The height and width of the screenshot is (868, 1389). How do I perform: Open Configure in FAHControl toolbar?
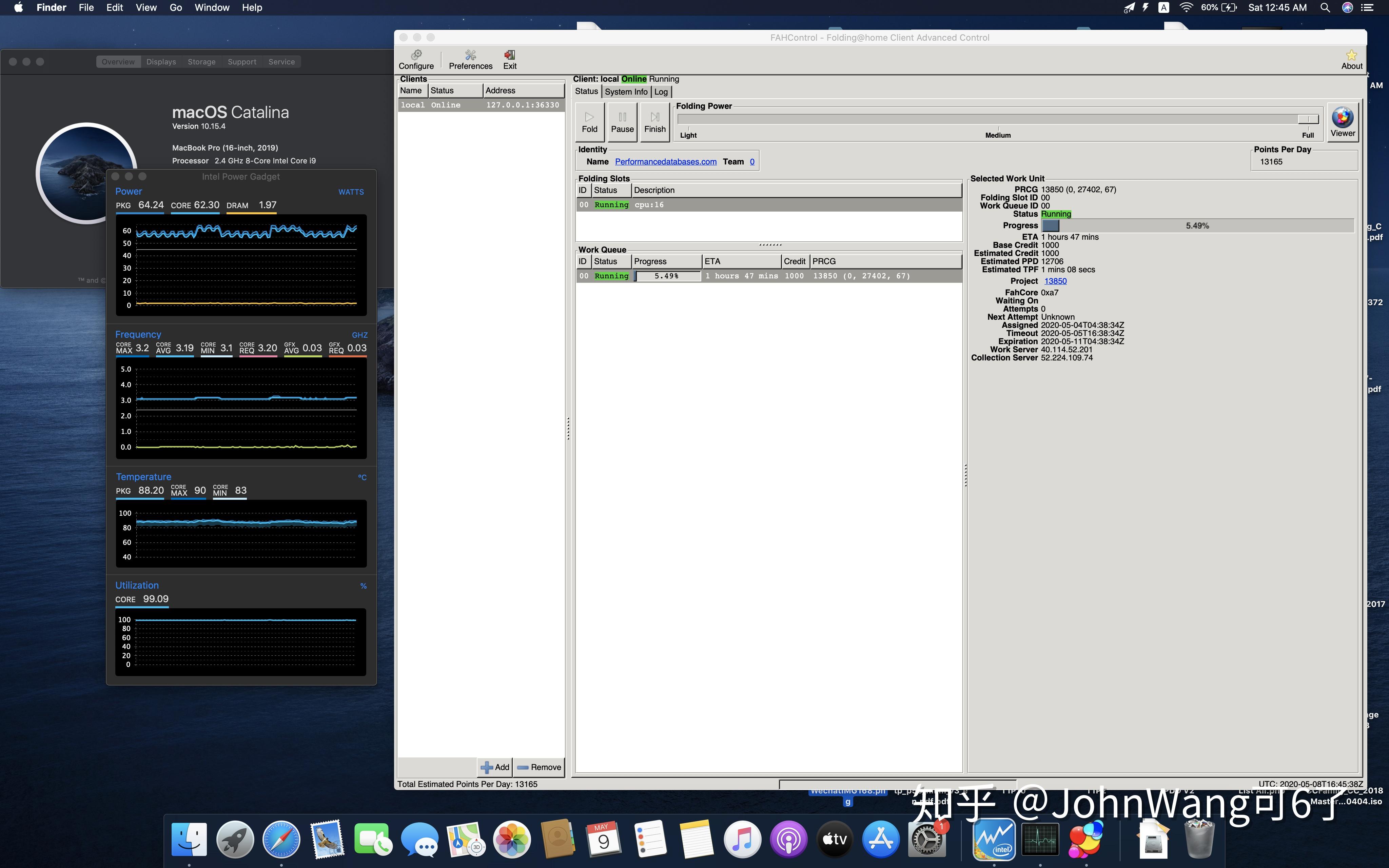click(x=416, y=60)
